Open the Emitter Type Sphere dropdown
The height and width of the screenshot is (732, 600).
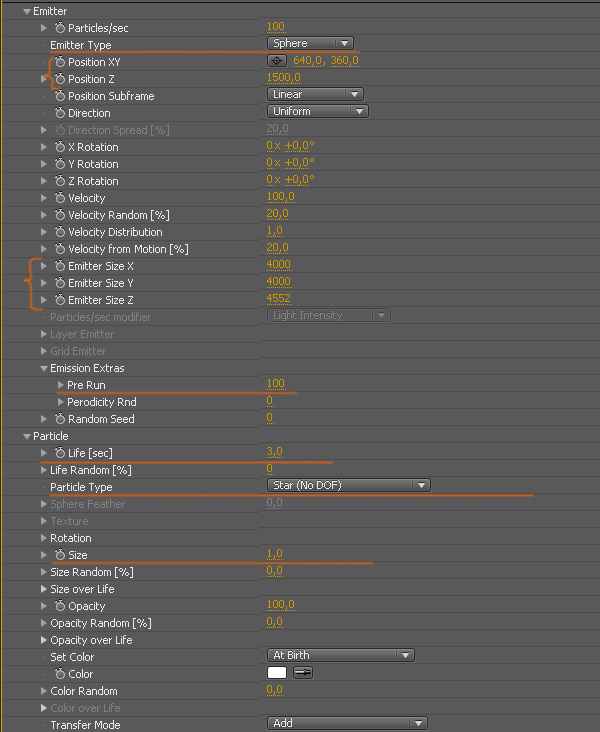[x=311, y=43]
